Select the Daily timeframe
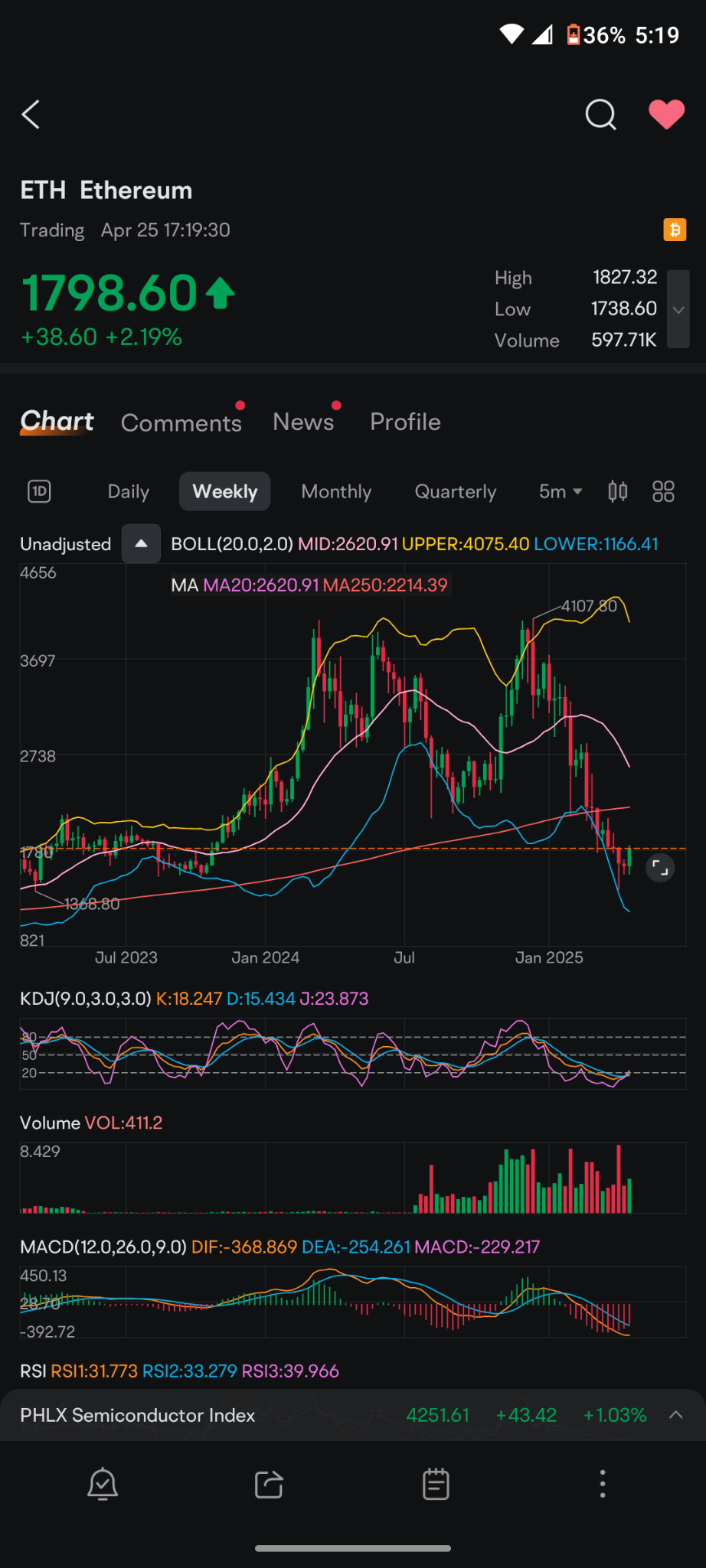The image size is (706, 1568). pos(129,491)
